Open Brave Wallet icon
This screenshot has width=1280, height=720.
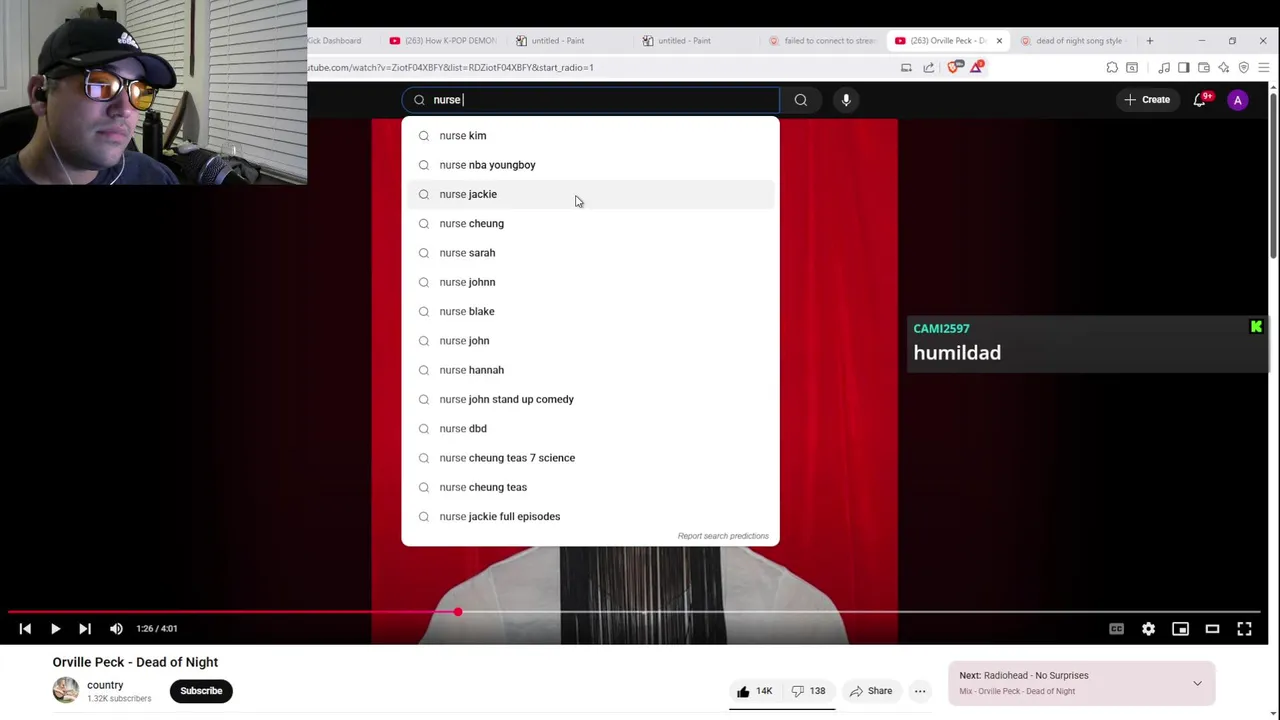tap(1204, 67)
